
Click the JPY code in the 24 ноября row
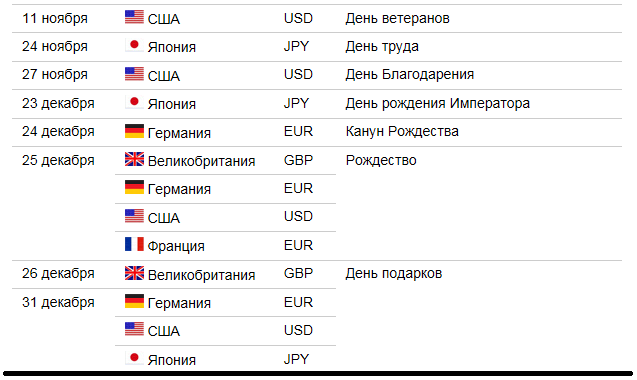click(x=296, y=46)
